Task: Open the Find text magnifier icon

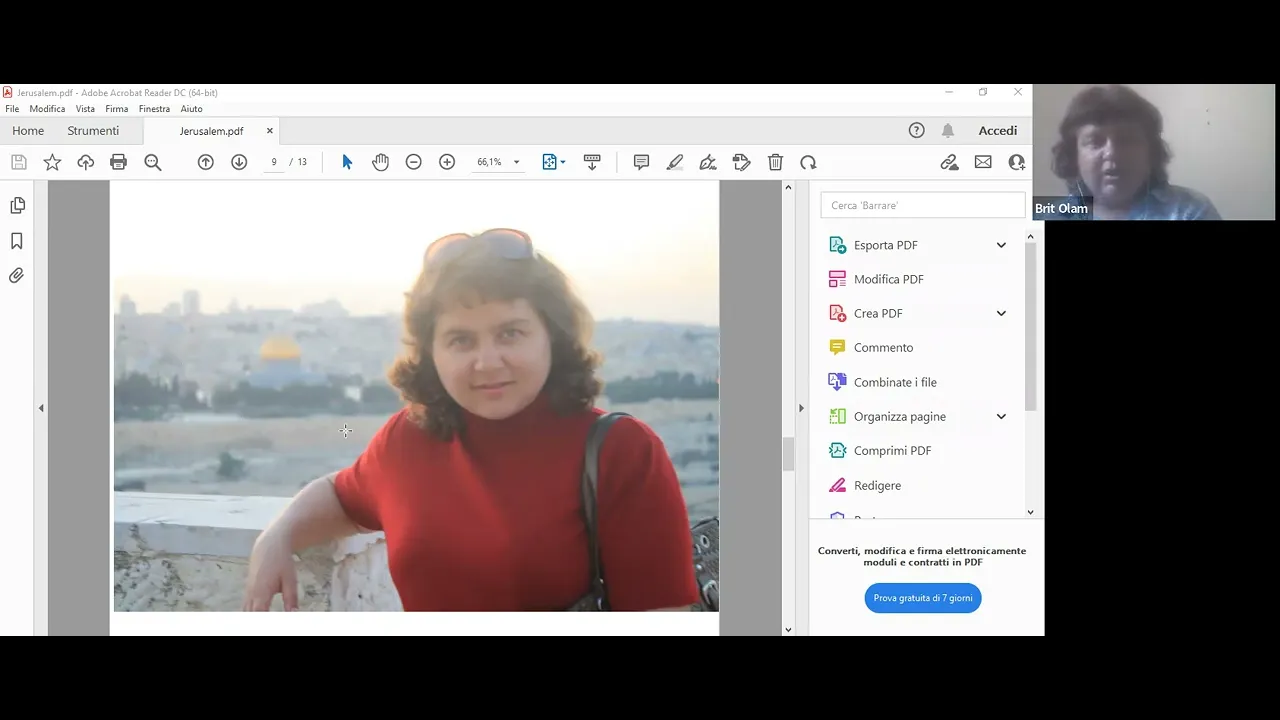Action: [153, 162]
